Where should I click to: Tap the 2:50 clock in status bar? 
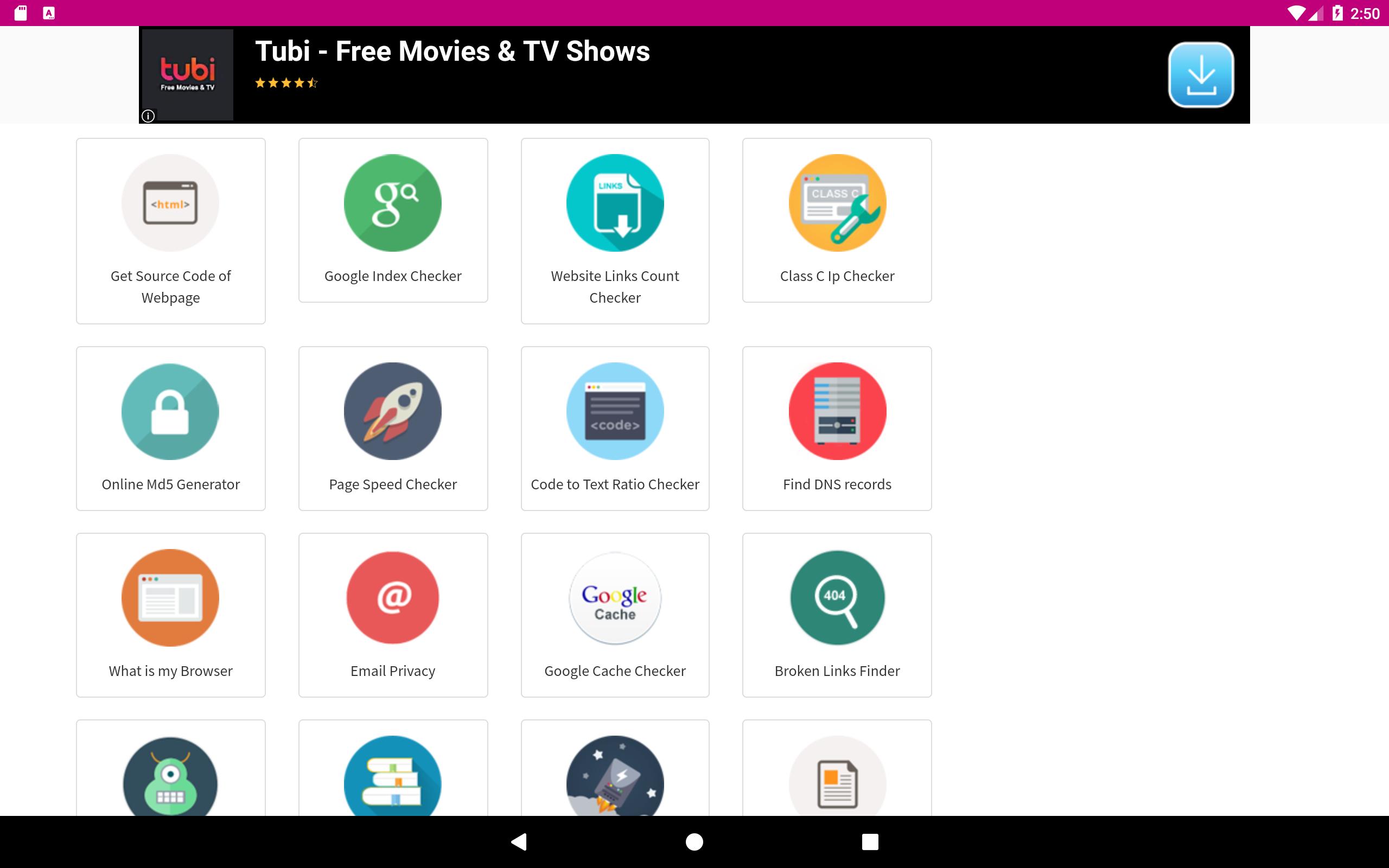(x=1365, y=13)
